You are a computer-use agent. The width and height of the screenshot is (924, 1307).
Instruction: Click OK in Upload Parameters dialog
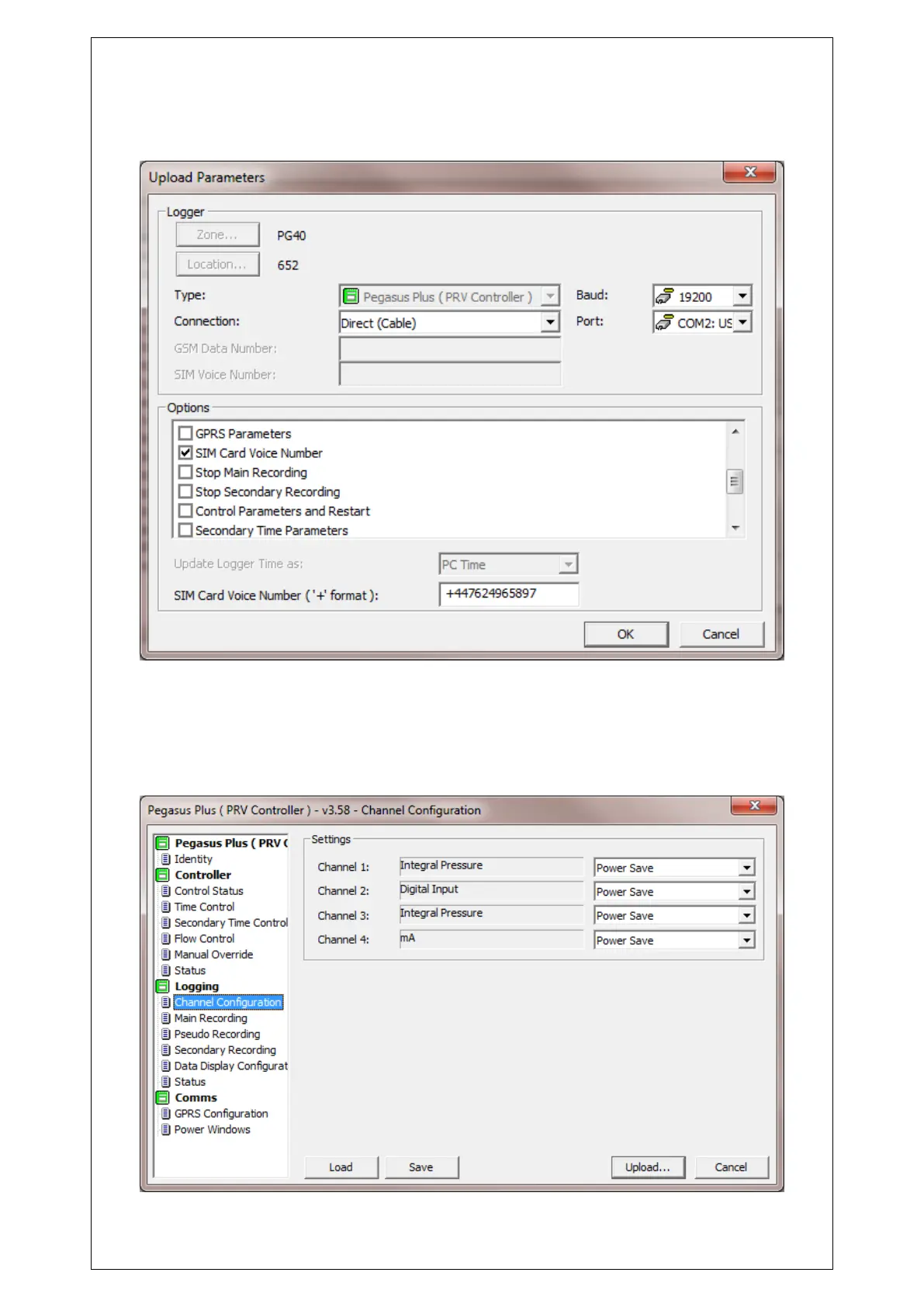pyautogui.click(x=625, y=634)
